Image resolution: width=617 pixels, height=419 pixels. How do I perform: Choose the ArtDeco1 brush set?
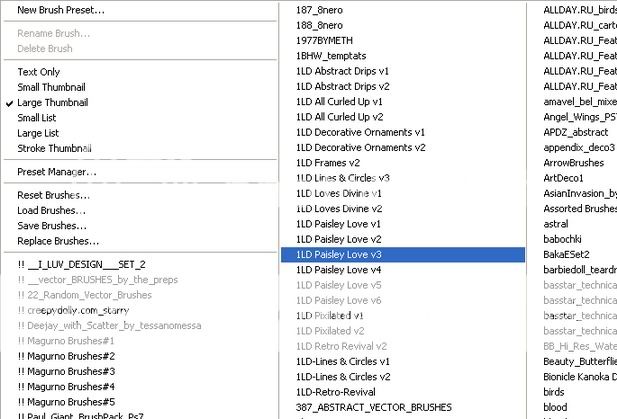pyautogui.click(x=563, y=178)
